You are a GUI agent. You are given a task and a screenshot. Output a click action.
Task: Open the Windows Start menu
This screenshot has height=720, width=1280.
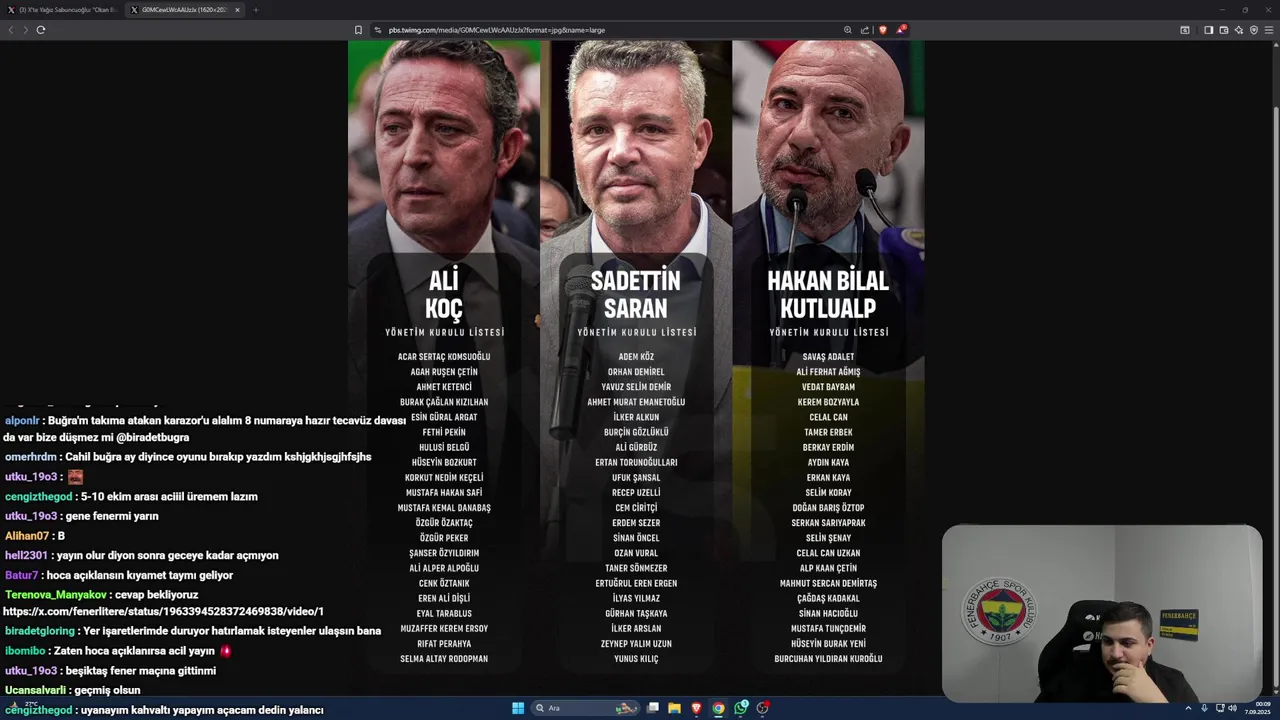click(x=518, y=708)
